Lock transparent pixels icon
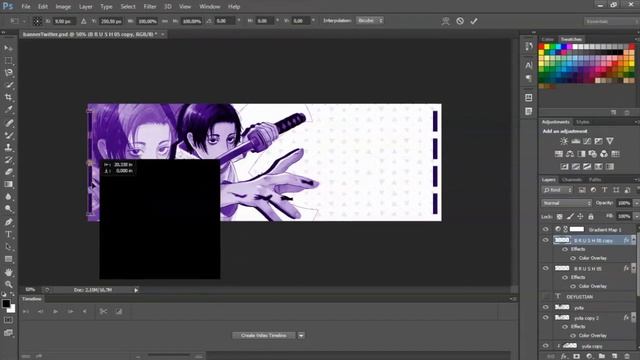This screenshot has height=360, width=640. 560,216
